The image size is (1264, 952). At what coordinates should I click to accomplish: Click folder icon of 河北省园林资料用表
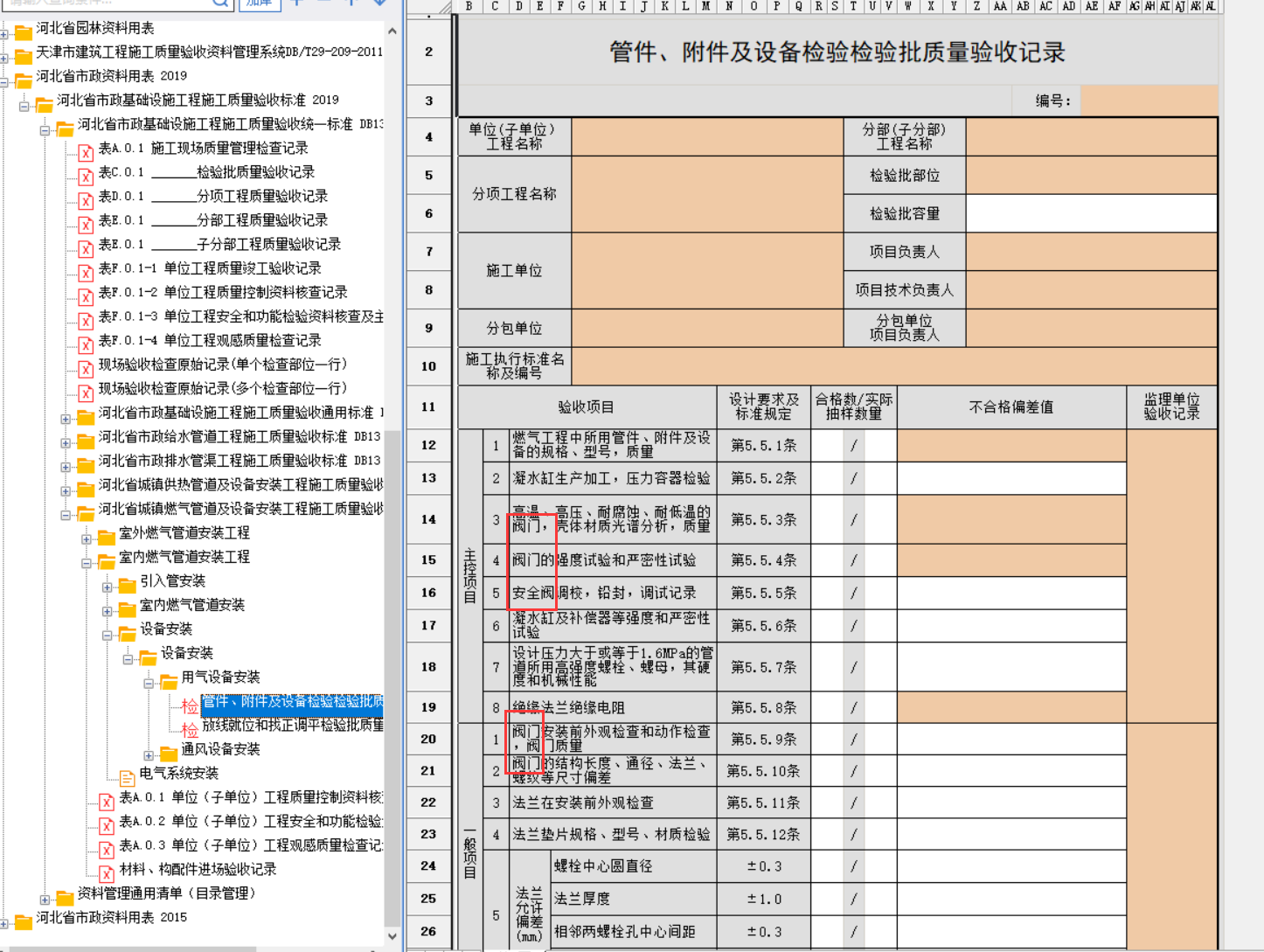24,32
